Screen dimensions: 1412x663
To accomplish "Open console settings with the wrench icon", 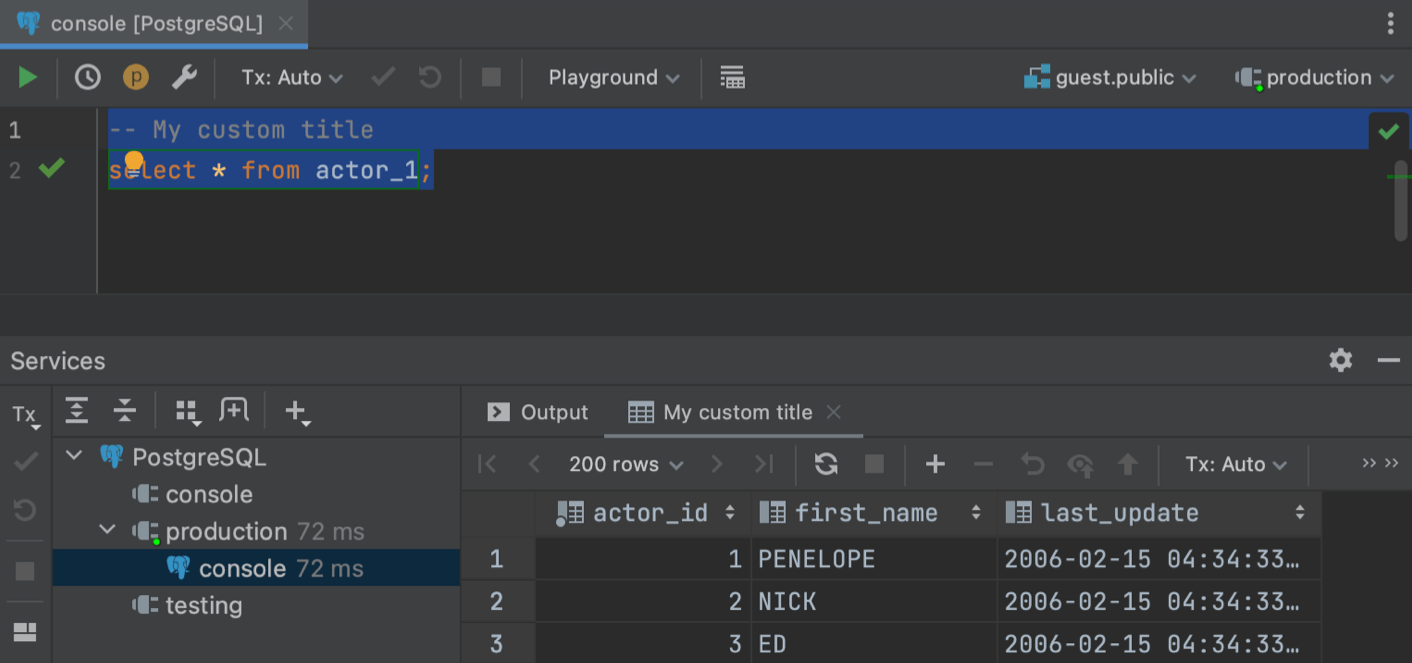I will (185, 77).
